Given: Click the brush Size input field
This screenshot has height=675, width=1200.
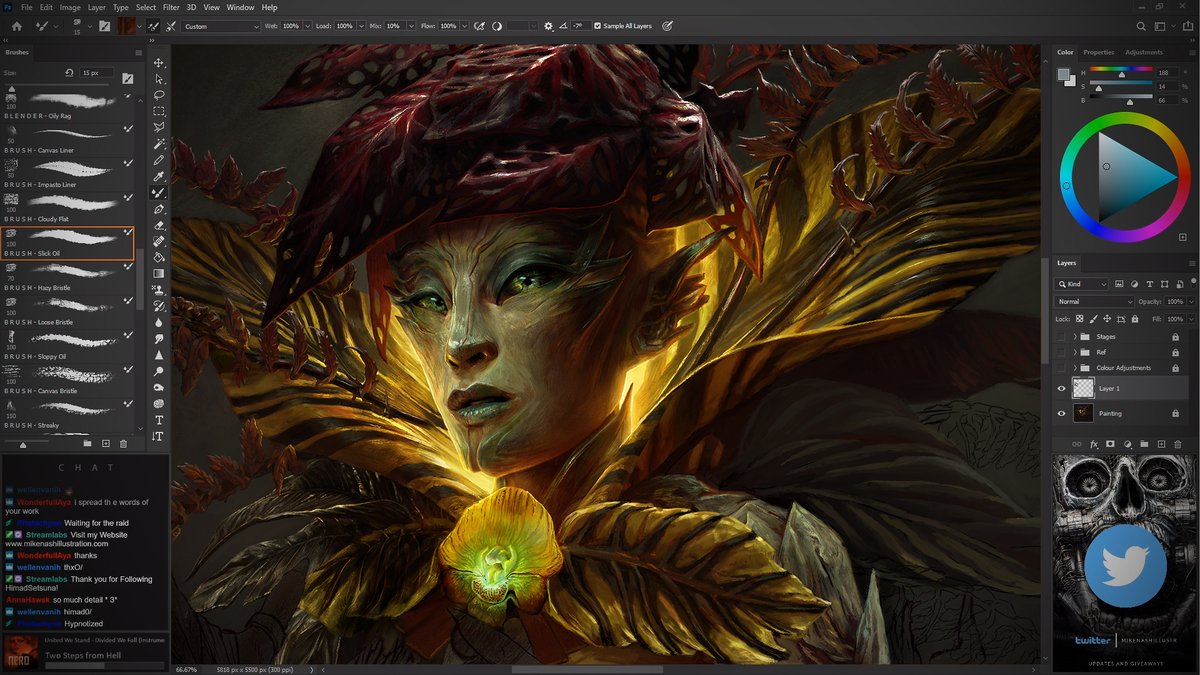Looking at the screenshot, I should pos(96,73).
